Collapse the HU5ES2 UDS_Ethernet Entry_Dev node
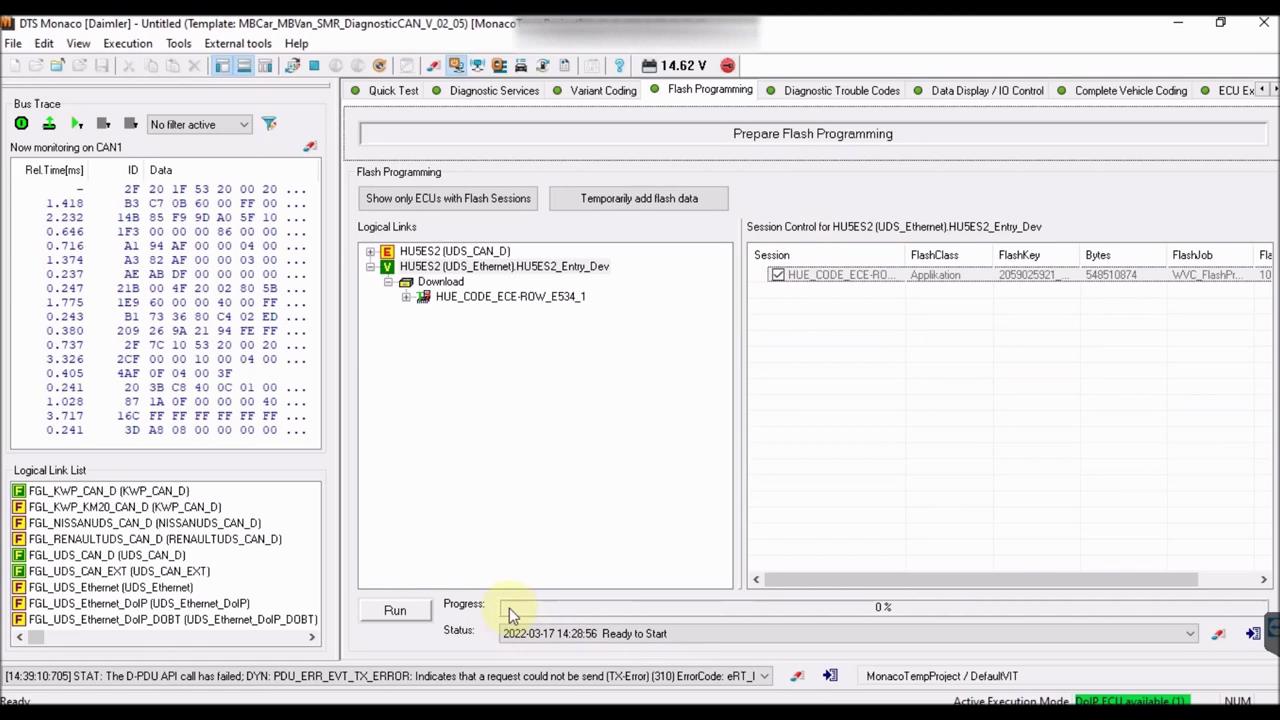The height and width of the screenshot is (720, 1280). tap(370, 267)
